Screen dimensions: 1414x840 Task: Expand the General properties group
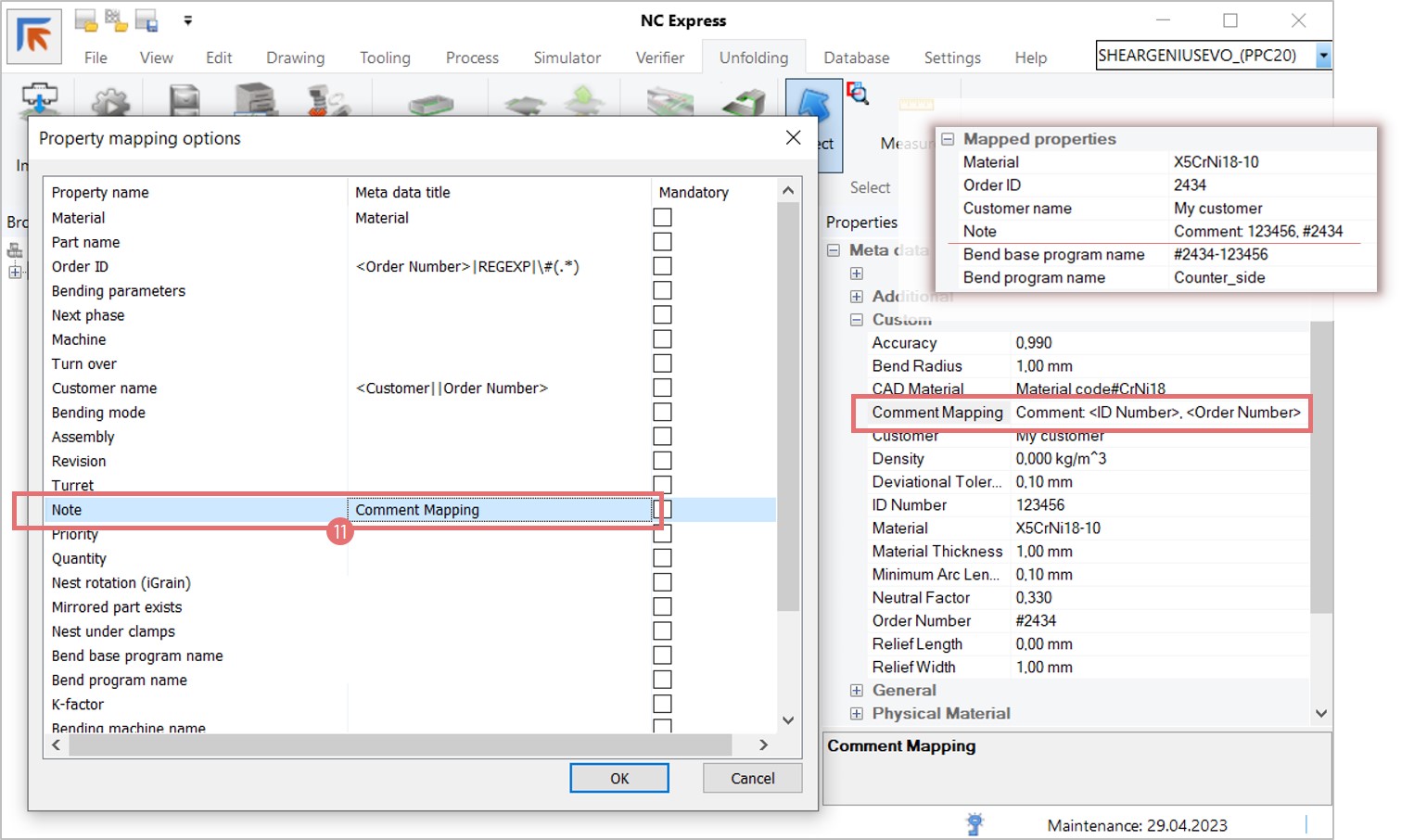coord(857,691)
